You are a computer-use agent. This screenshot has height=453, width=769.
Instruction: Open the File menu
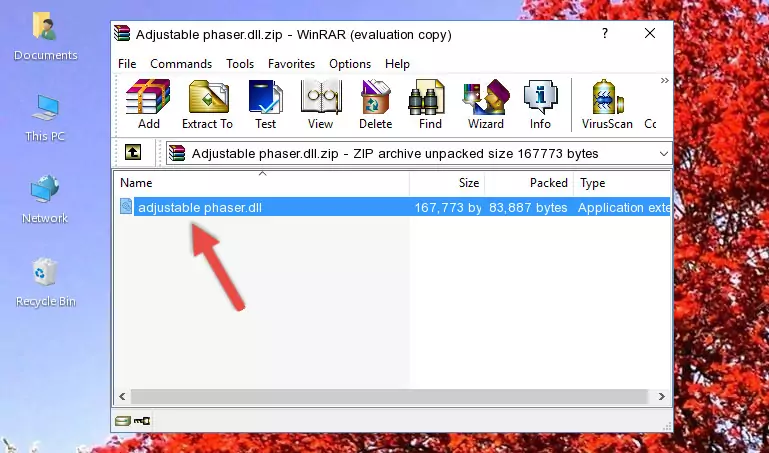coord(127,64)
